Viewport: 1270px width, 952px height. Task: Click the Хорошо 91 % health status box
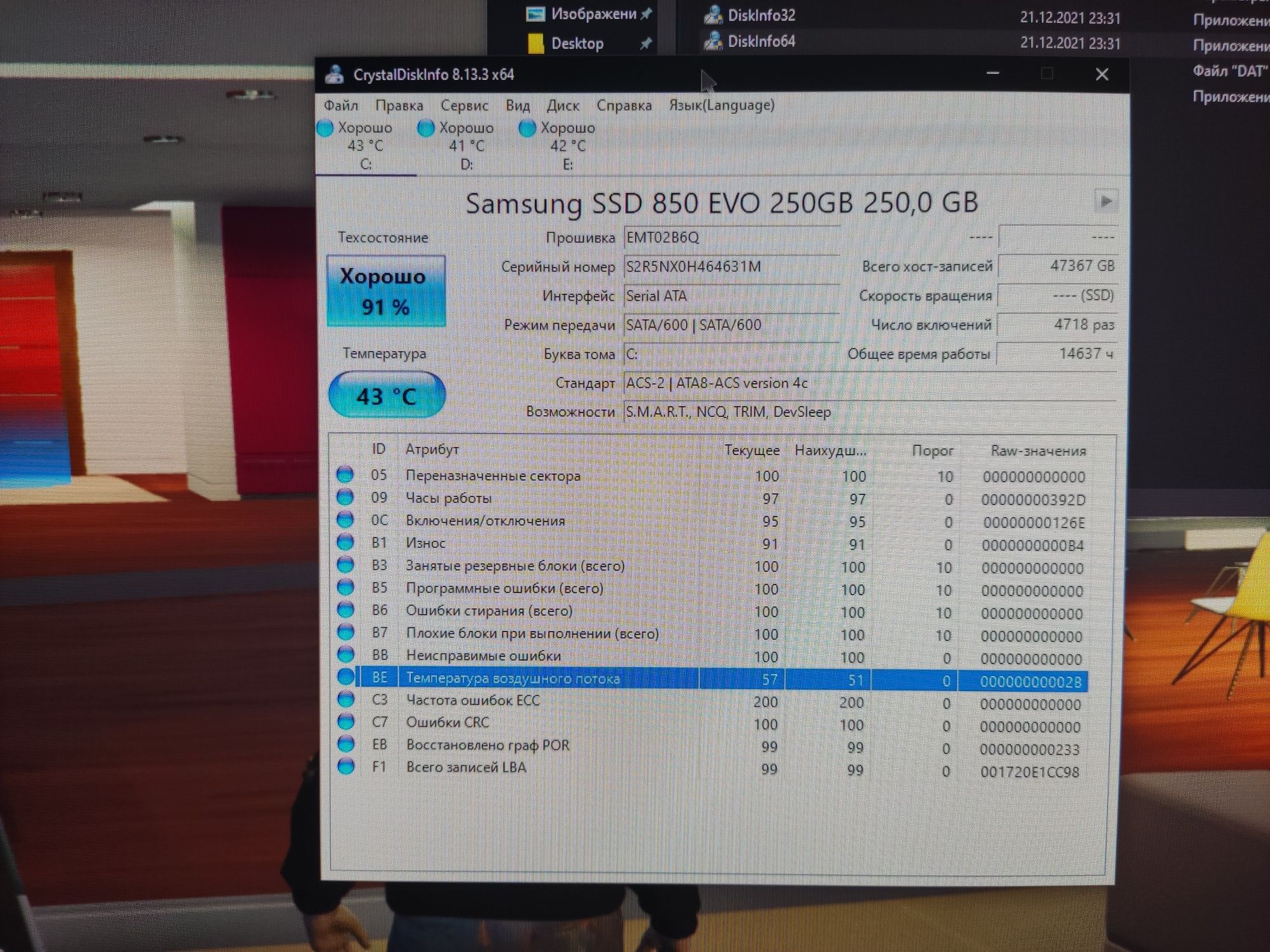[x=386, y=291]
